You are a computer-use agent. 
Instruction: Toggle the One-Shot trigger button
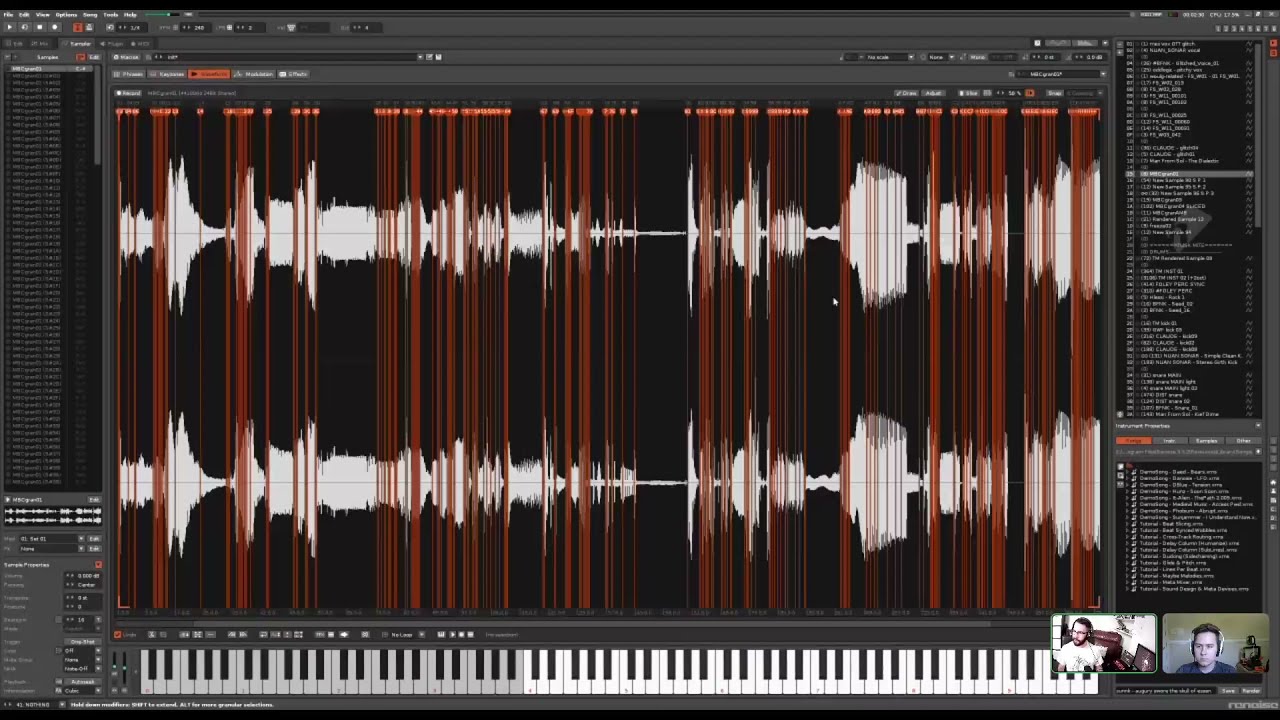(x=82, y=642)
